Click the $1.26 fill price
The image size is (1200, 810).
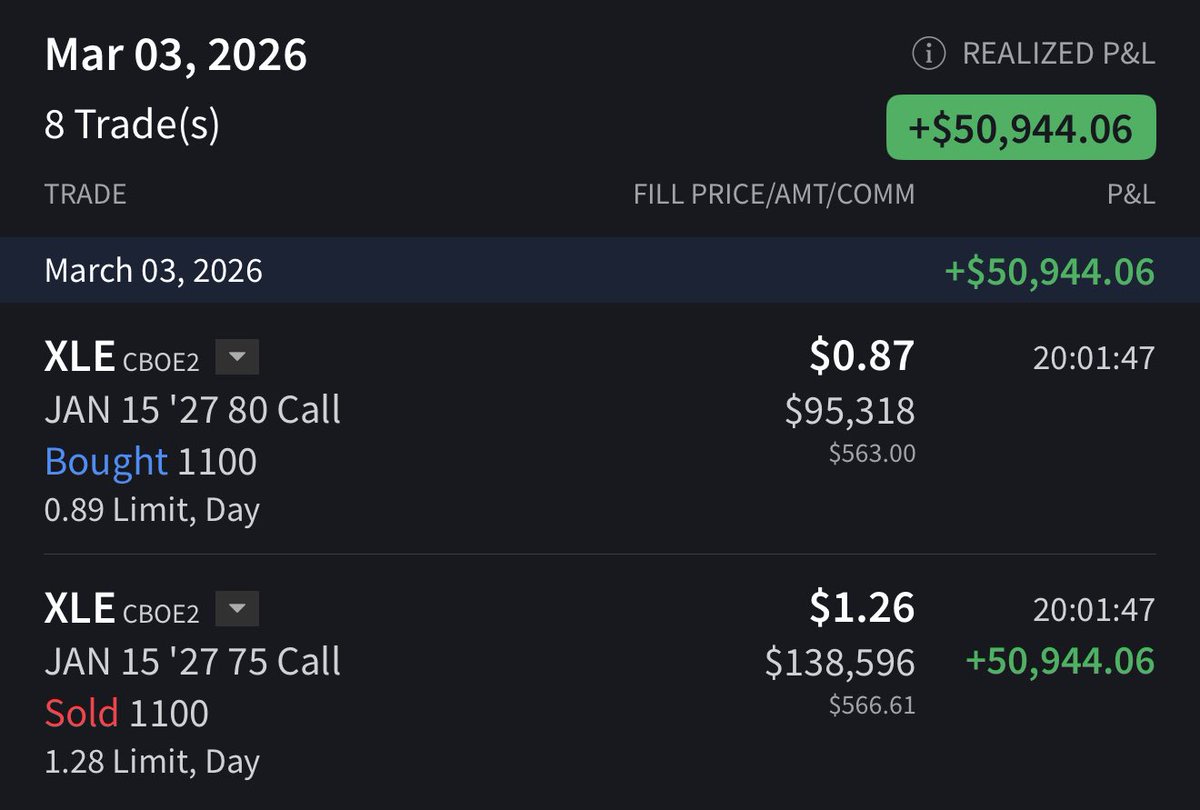point(861,608)
